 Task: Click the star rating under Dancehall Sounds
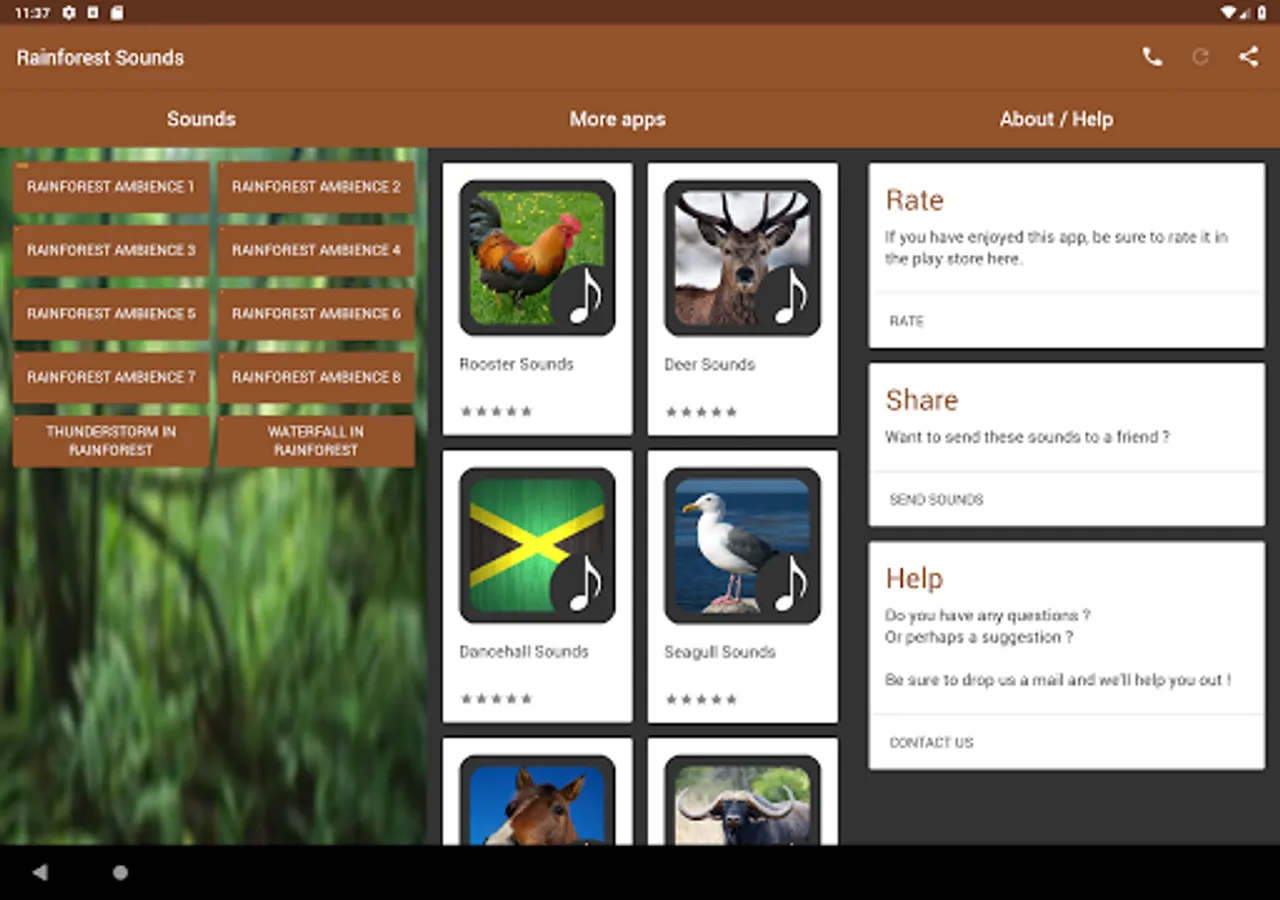(496, 698)
